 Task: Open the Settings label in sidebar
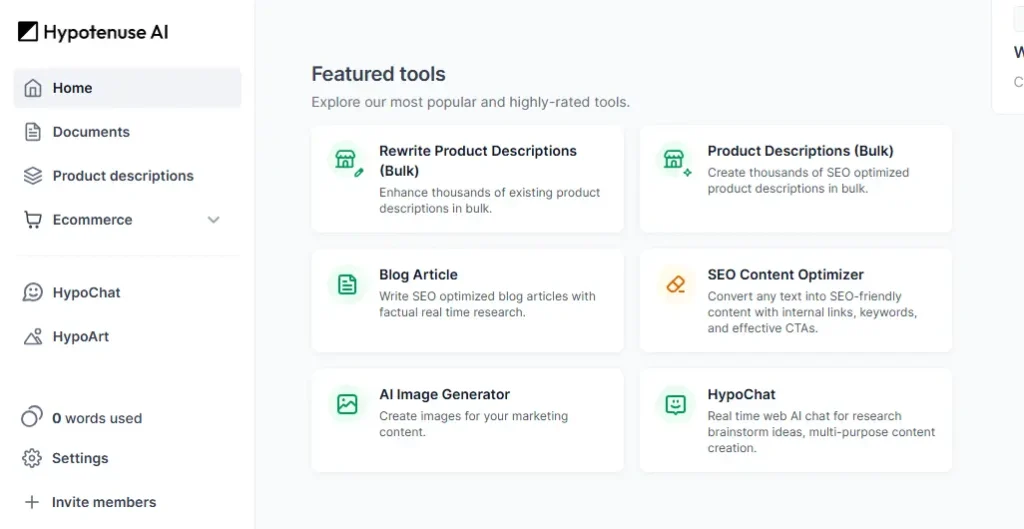(x=80, y=458)
